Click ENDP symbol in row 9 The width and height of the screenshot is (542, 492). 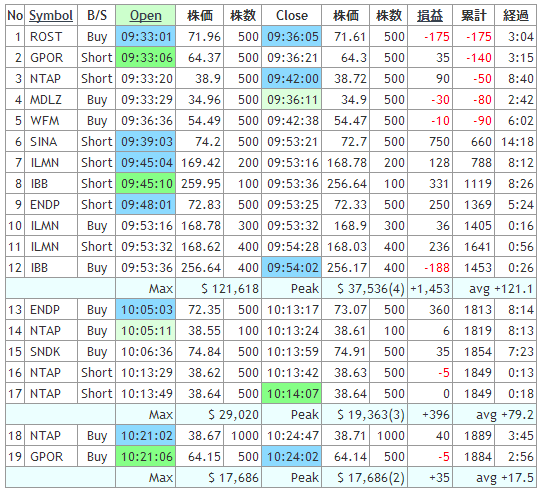[x=45, y=205]
